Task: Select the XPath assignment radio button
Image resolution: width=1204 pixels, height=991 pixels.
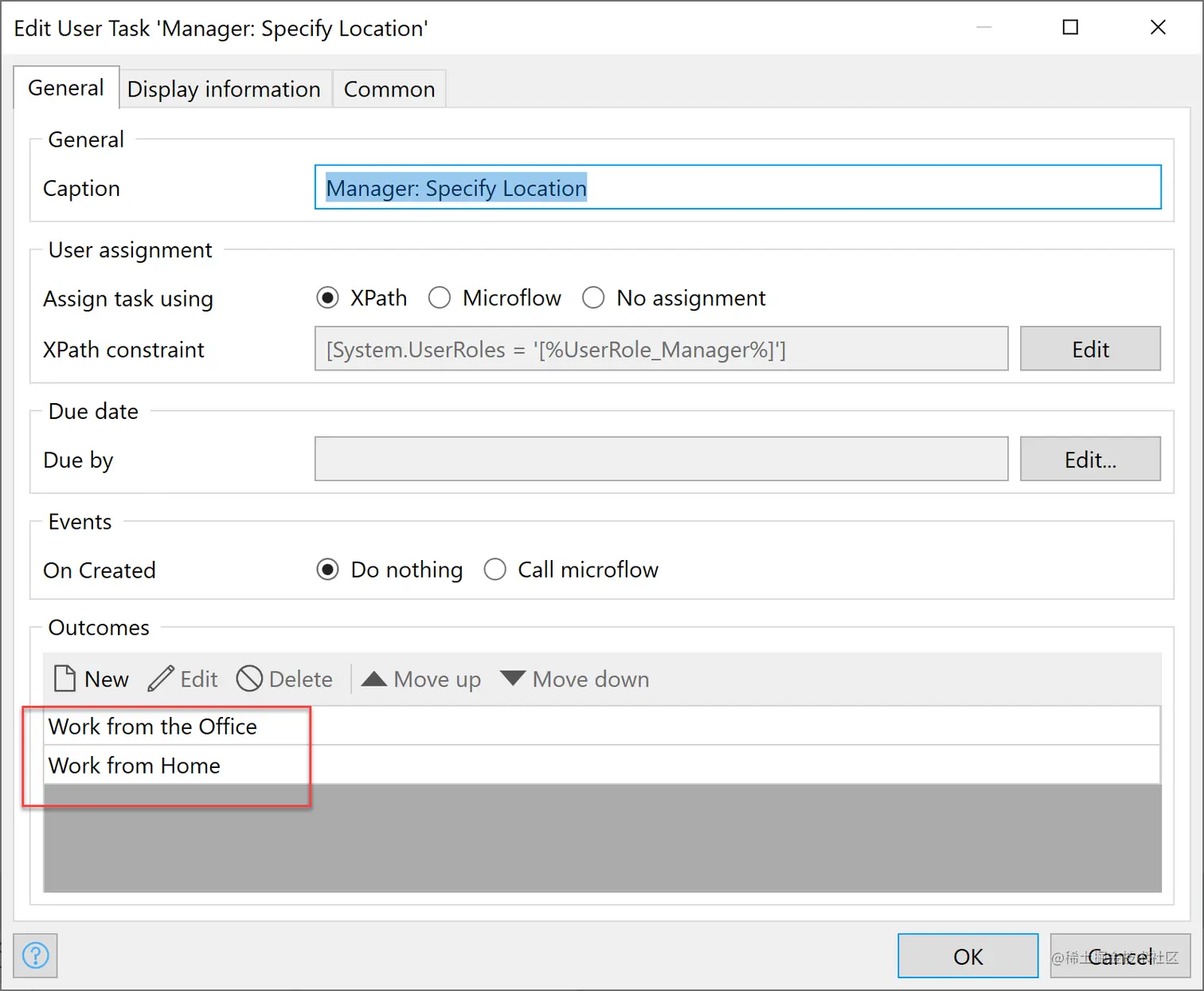Action: pyautogui.click(x=327, y=298)
